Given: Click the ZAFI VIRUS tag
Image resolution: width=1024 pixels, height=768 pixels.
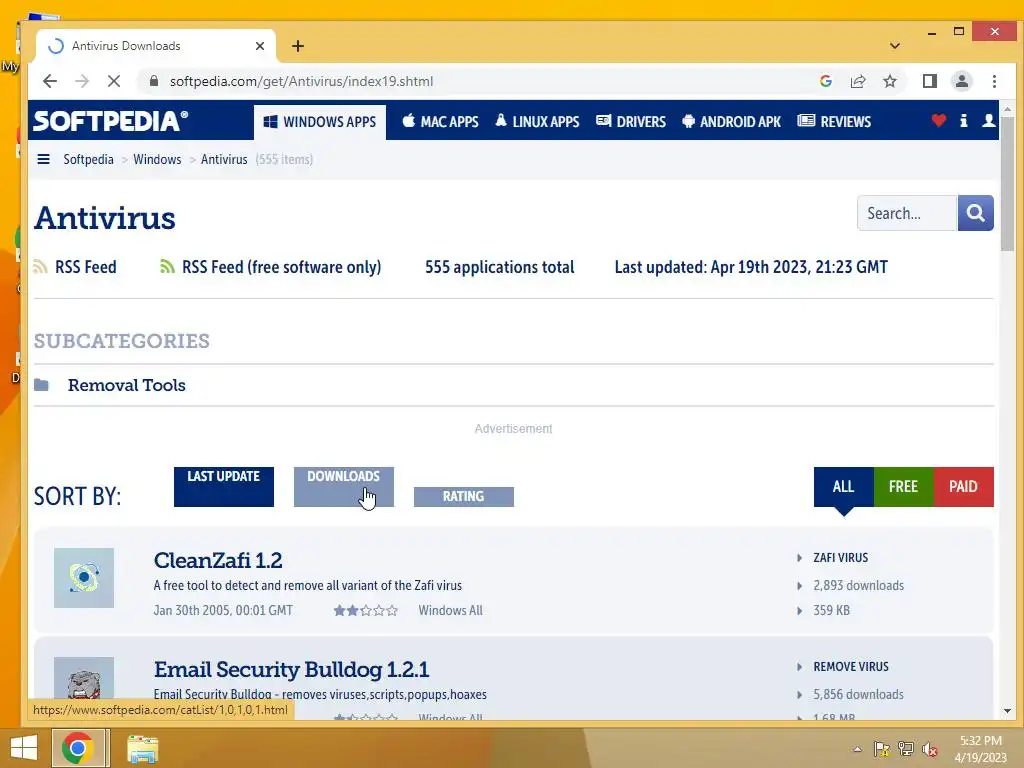Looking at the screenshot, I should [840, 558].
